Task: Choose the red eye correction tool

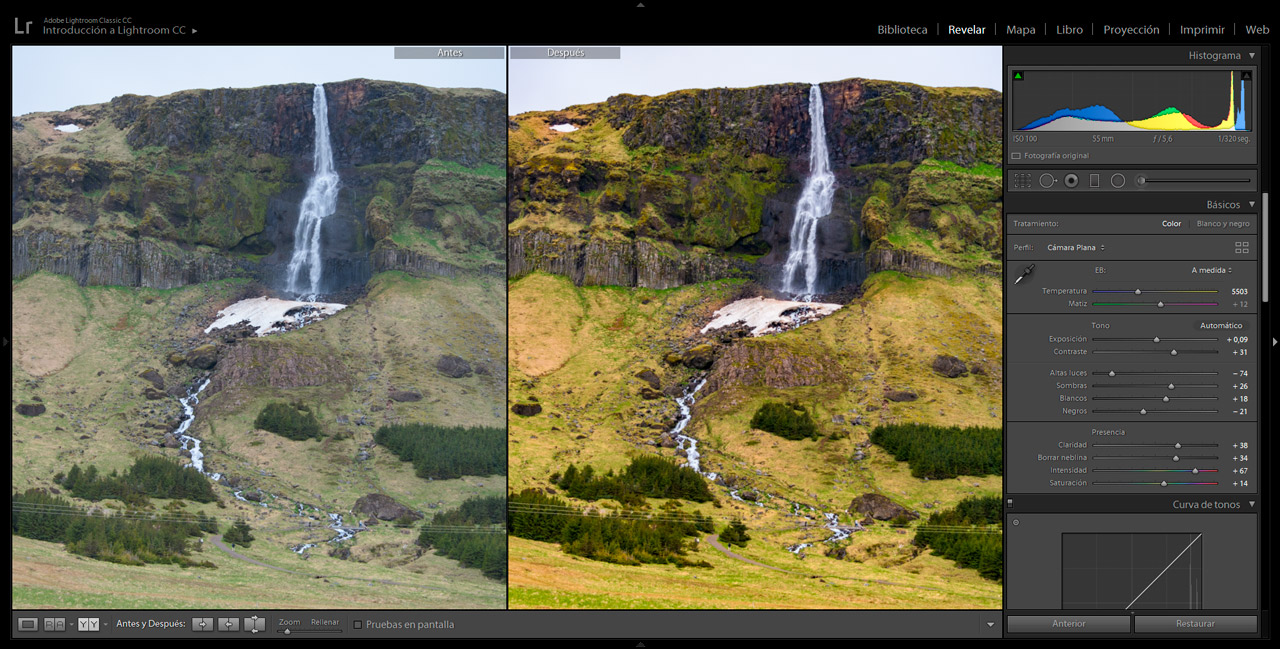Action: point(1071,181)
